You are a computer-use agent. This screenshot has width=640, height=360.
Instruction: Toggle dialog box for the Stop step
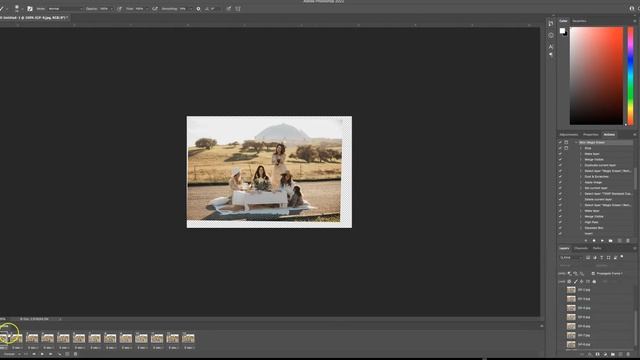click(x=566, y=148)
